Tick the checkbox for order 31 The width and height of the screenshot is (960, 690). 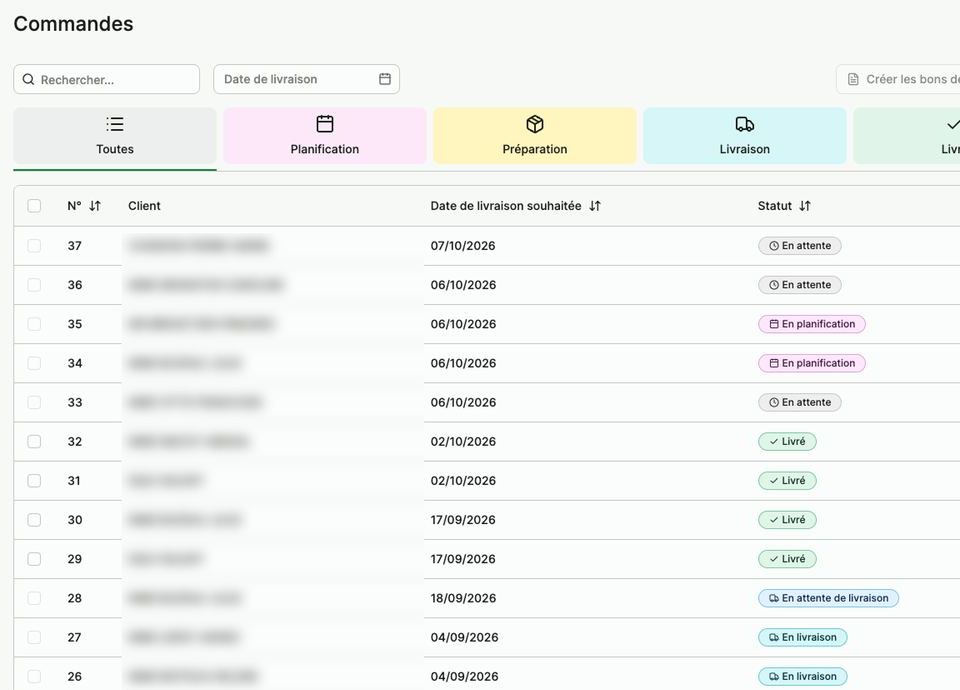[34, 481]
